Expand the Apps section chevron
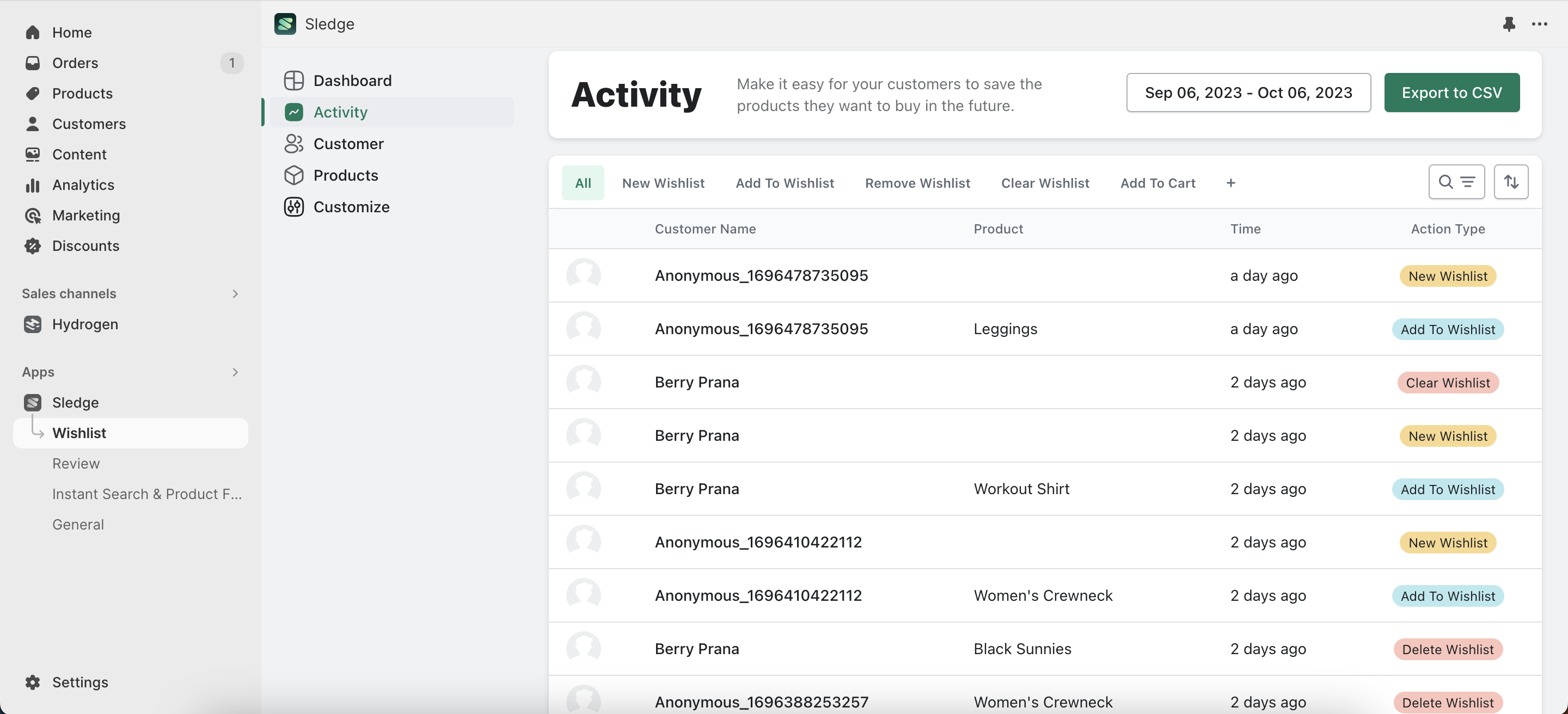 (x=235, y=372)
